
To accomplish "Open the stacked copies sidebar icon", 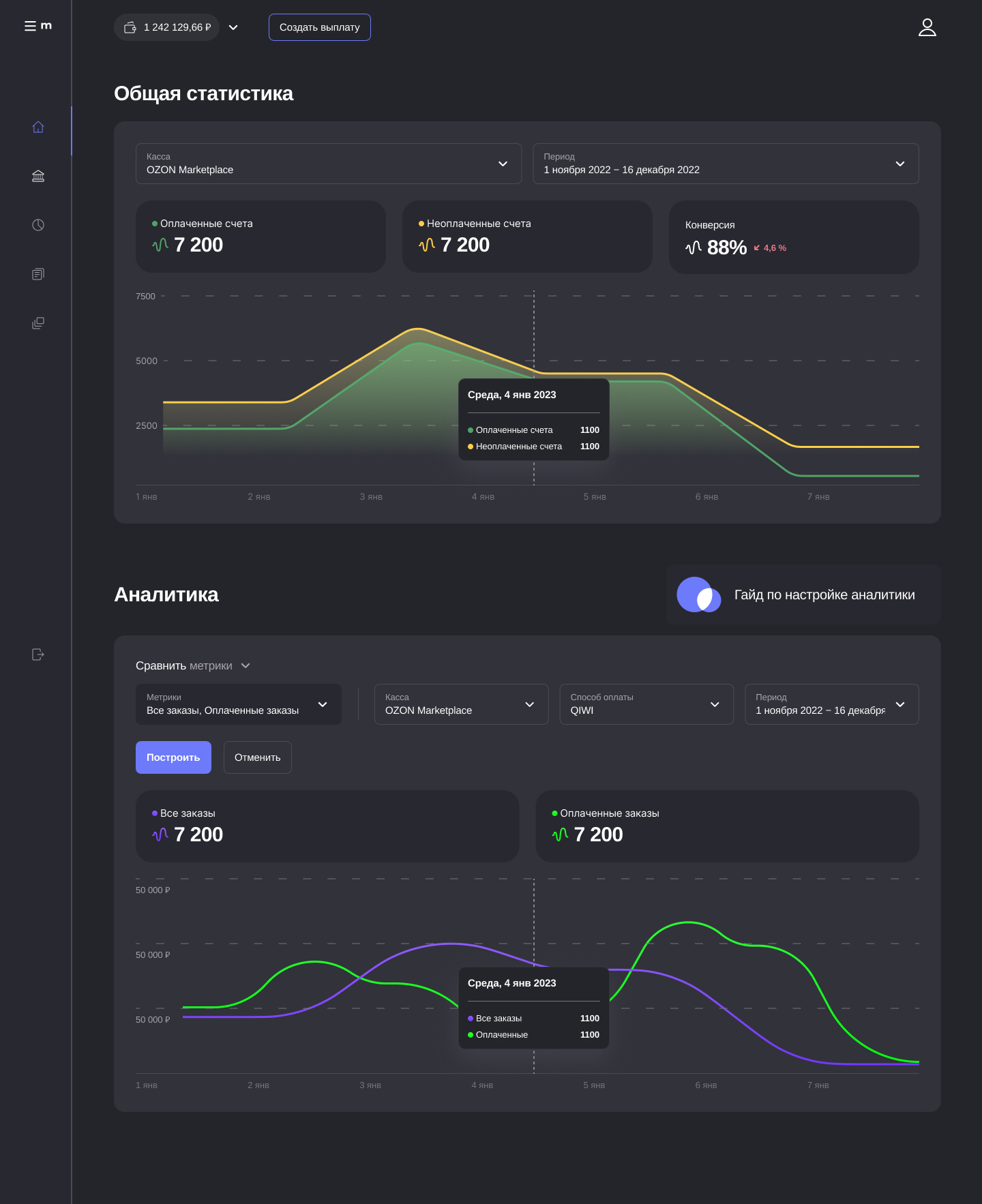I will tap(38, 323).
